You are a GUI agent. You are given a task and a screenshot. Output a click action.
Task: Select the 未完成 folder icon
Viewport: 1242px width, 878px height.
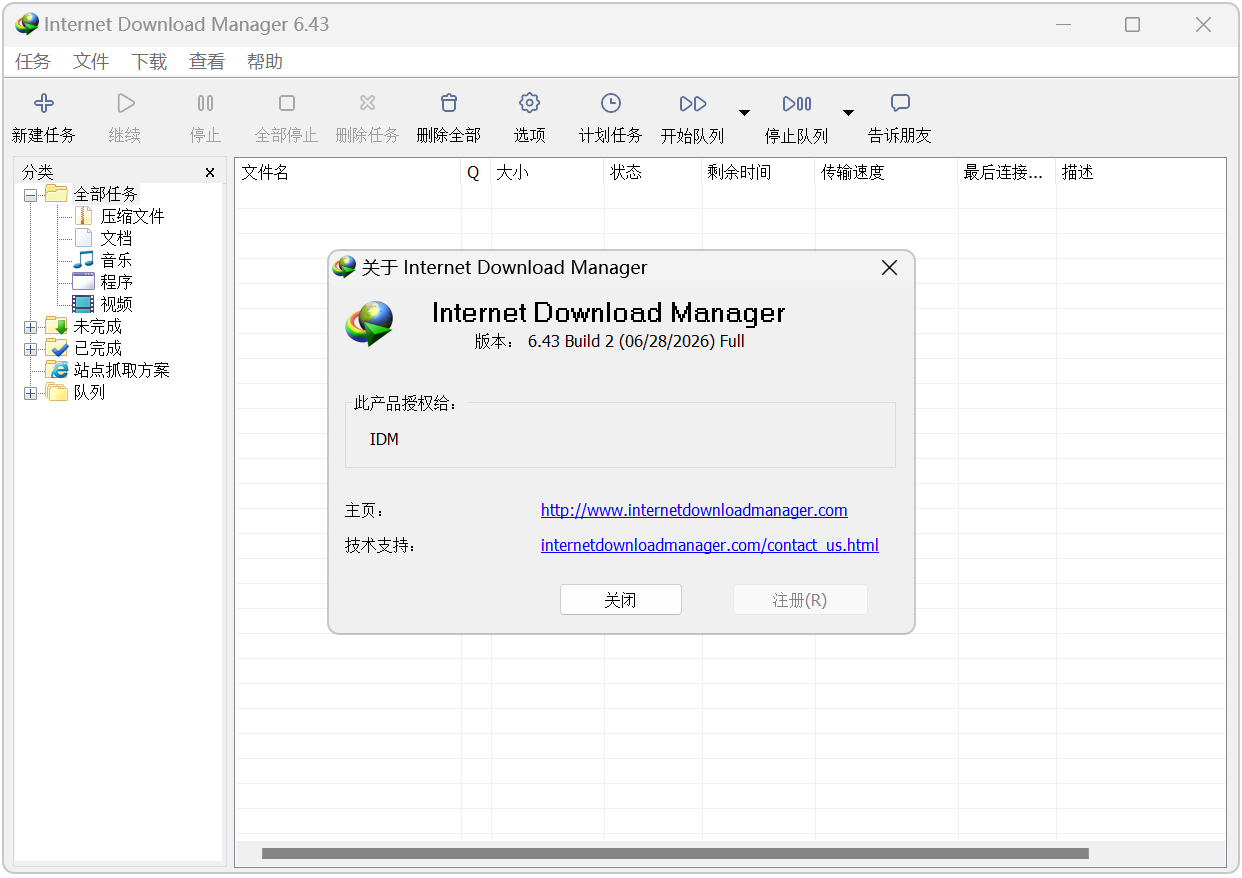pos(57,326)
